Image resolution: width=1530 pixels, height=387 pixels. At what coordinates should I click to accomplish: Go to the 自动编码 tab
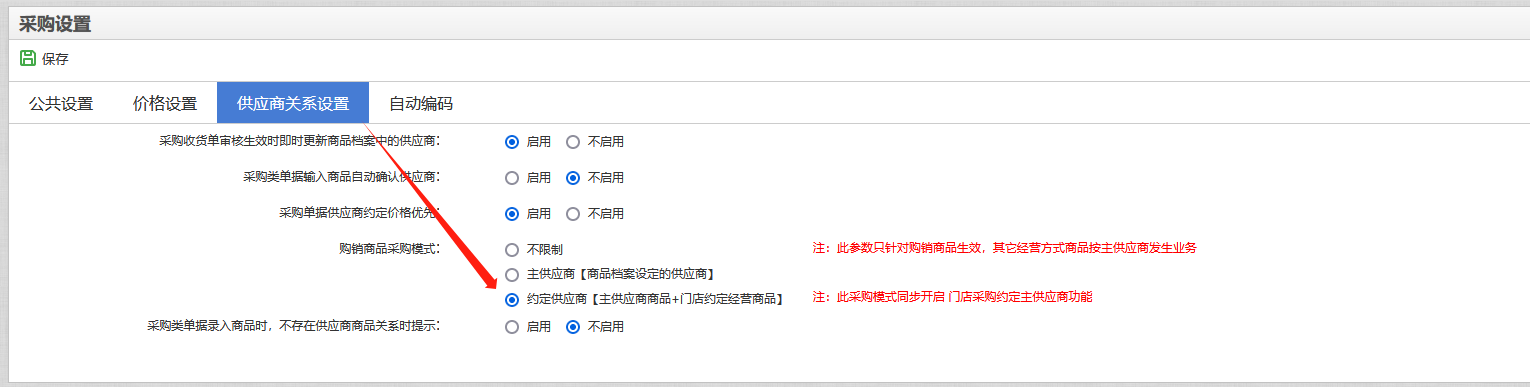pos(421,103)
